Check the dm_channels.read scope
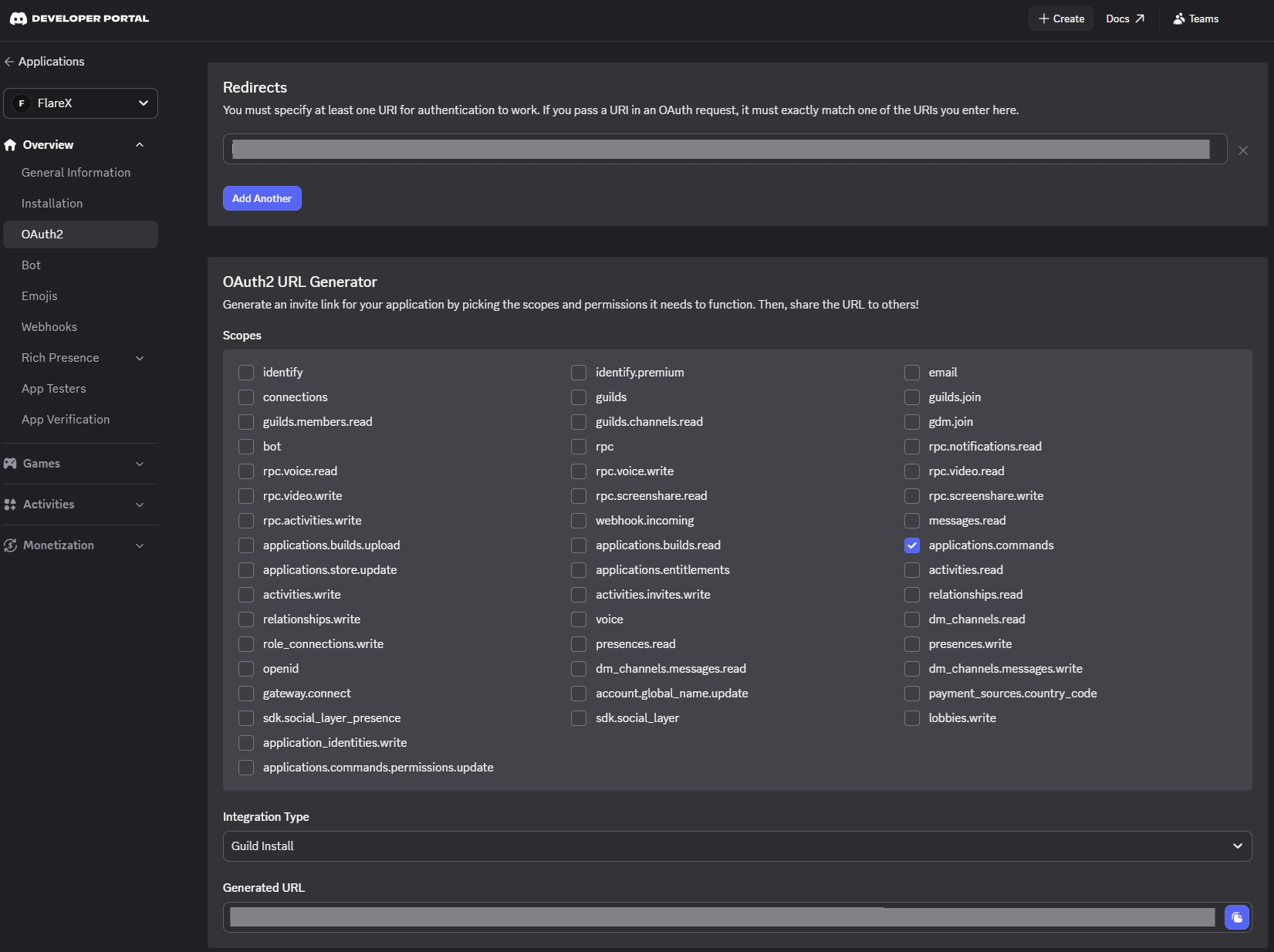 tap(912, 619)
